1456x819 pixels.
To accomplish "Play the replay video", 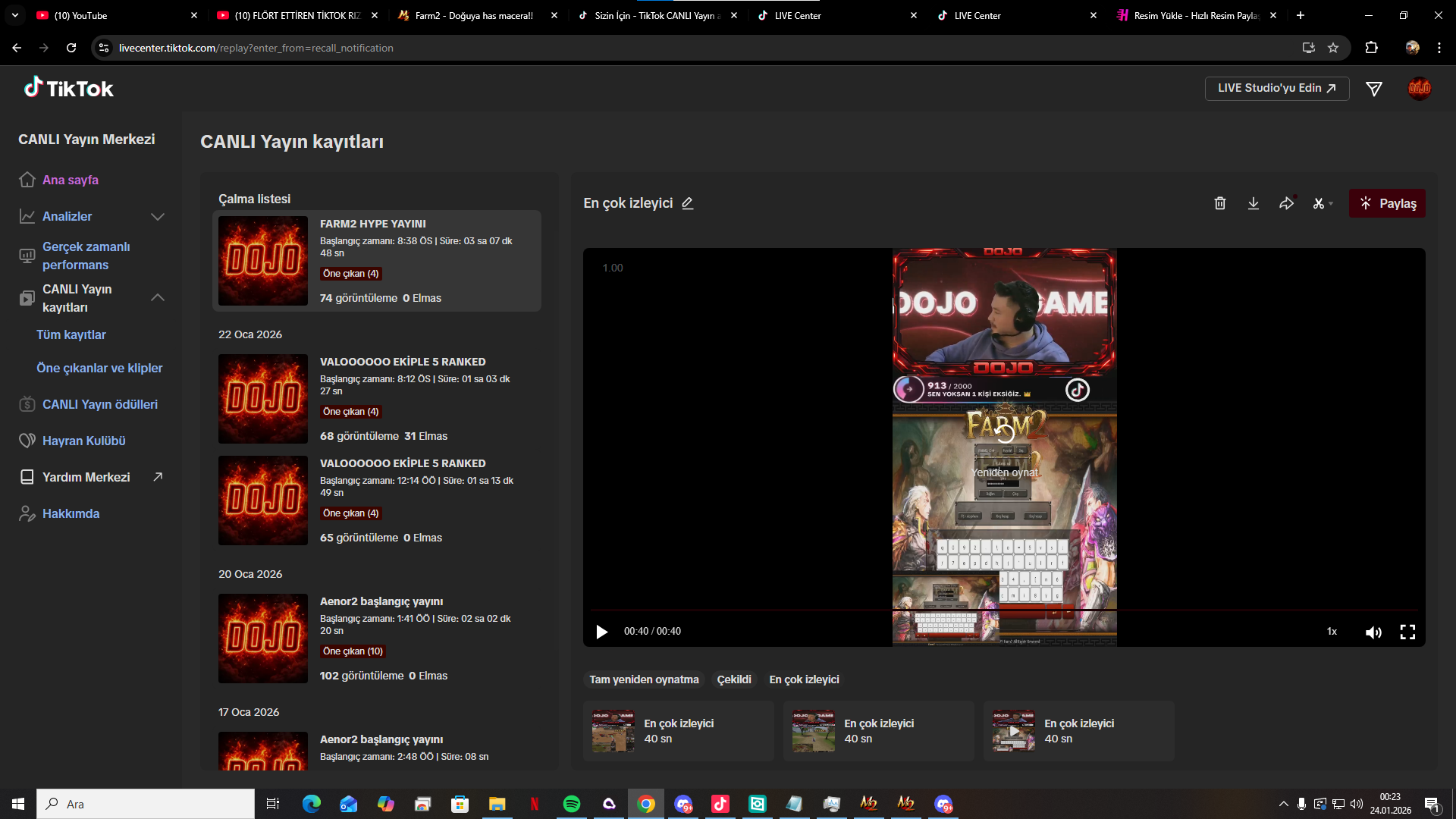I will click(602, 632).
